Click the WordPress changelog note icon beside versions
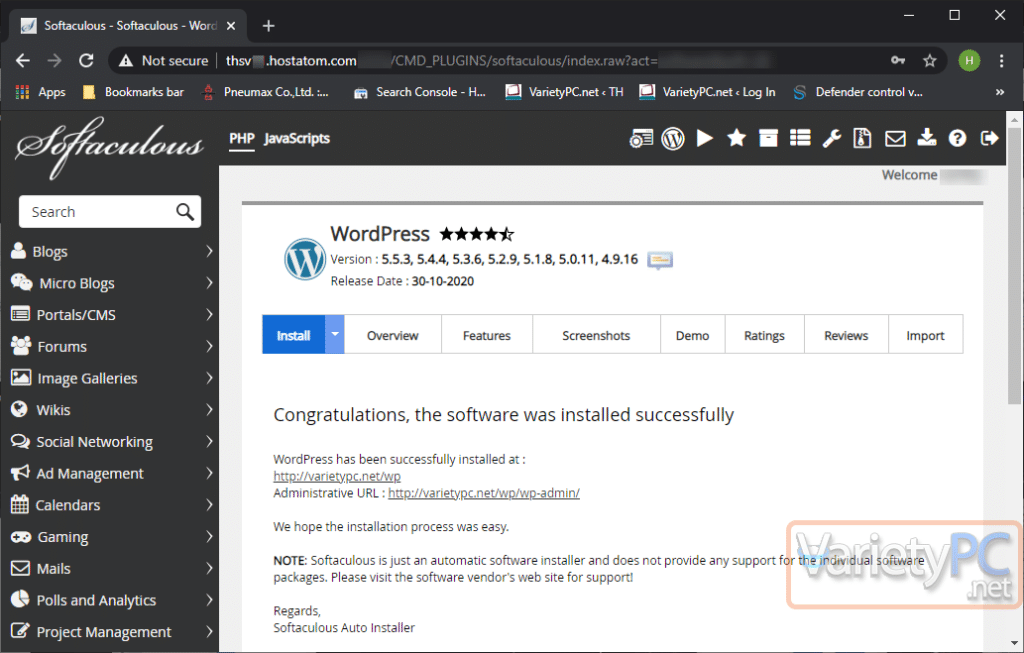1024x653 pixels. (x=660, y=260)
